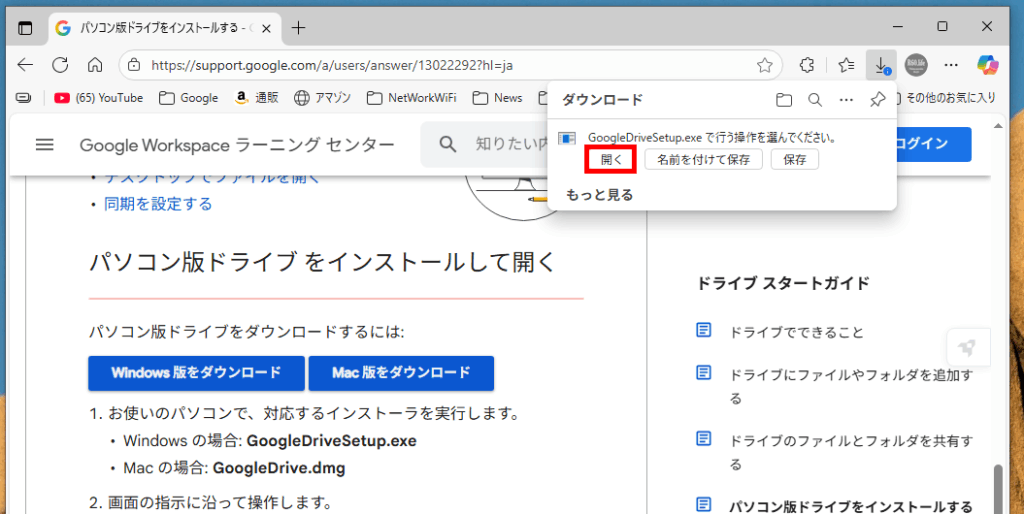
Task: Search downloads with magnifier icon
Action: [x=815, y=100]
